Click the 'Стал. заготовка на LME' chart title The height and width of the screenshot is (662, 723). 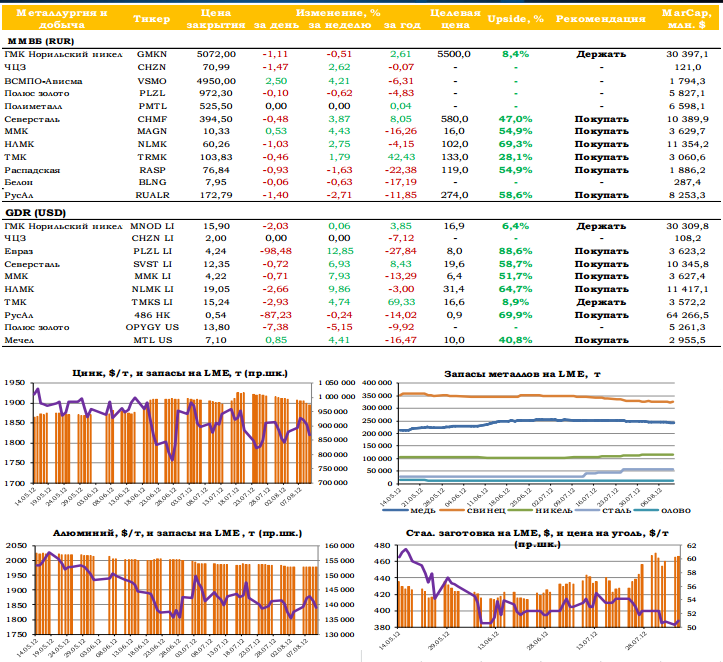tap(537, 538)
